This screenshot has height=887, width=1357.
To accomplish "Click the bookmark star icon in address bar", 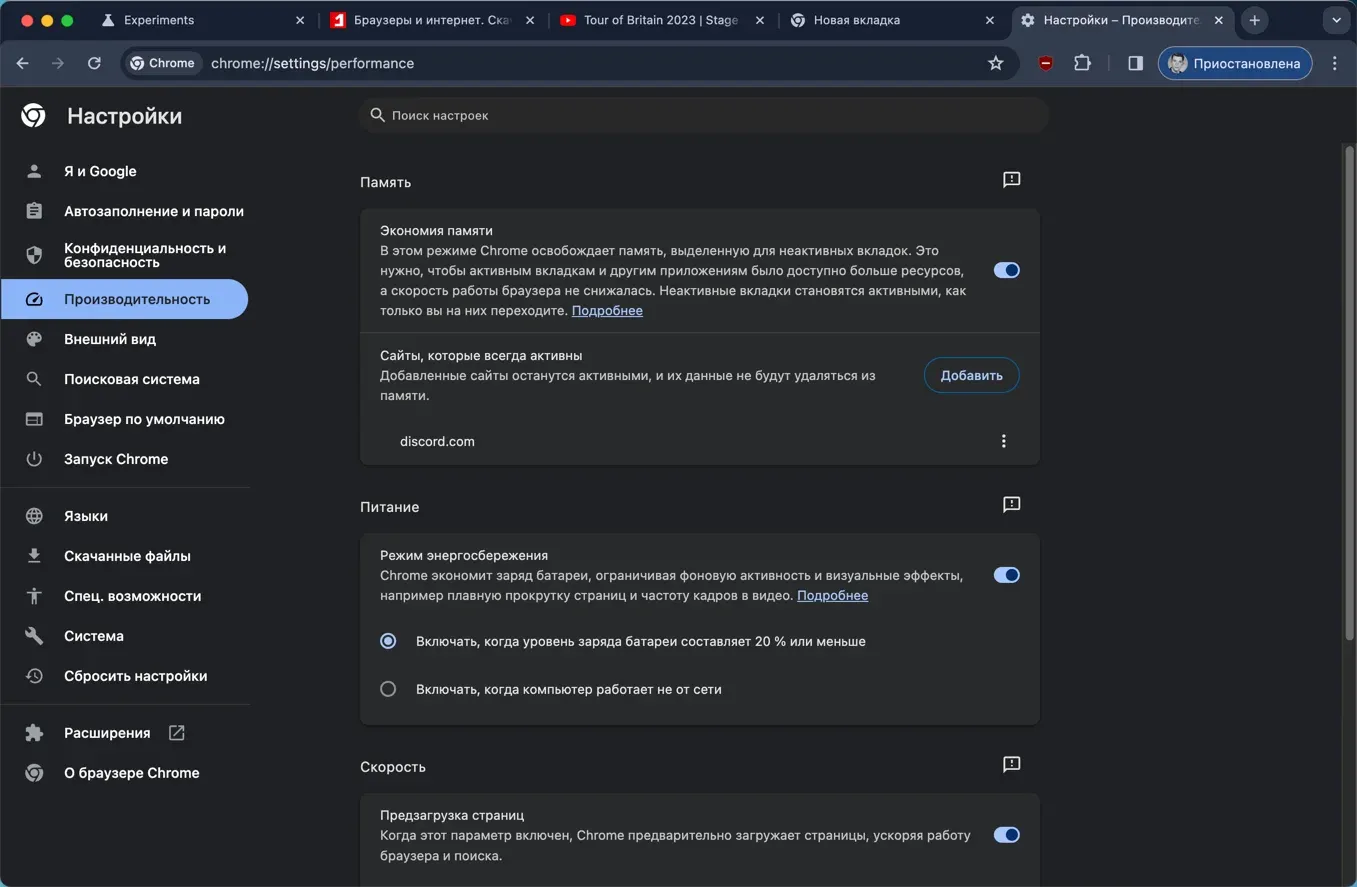I will click(995, 63).
